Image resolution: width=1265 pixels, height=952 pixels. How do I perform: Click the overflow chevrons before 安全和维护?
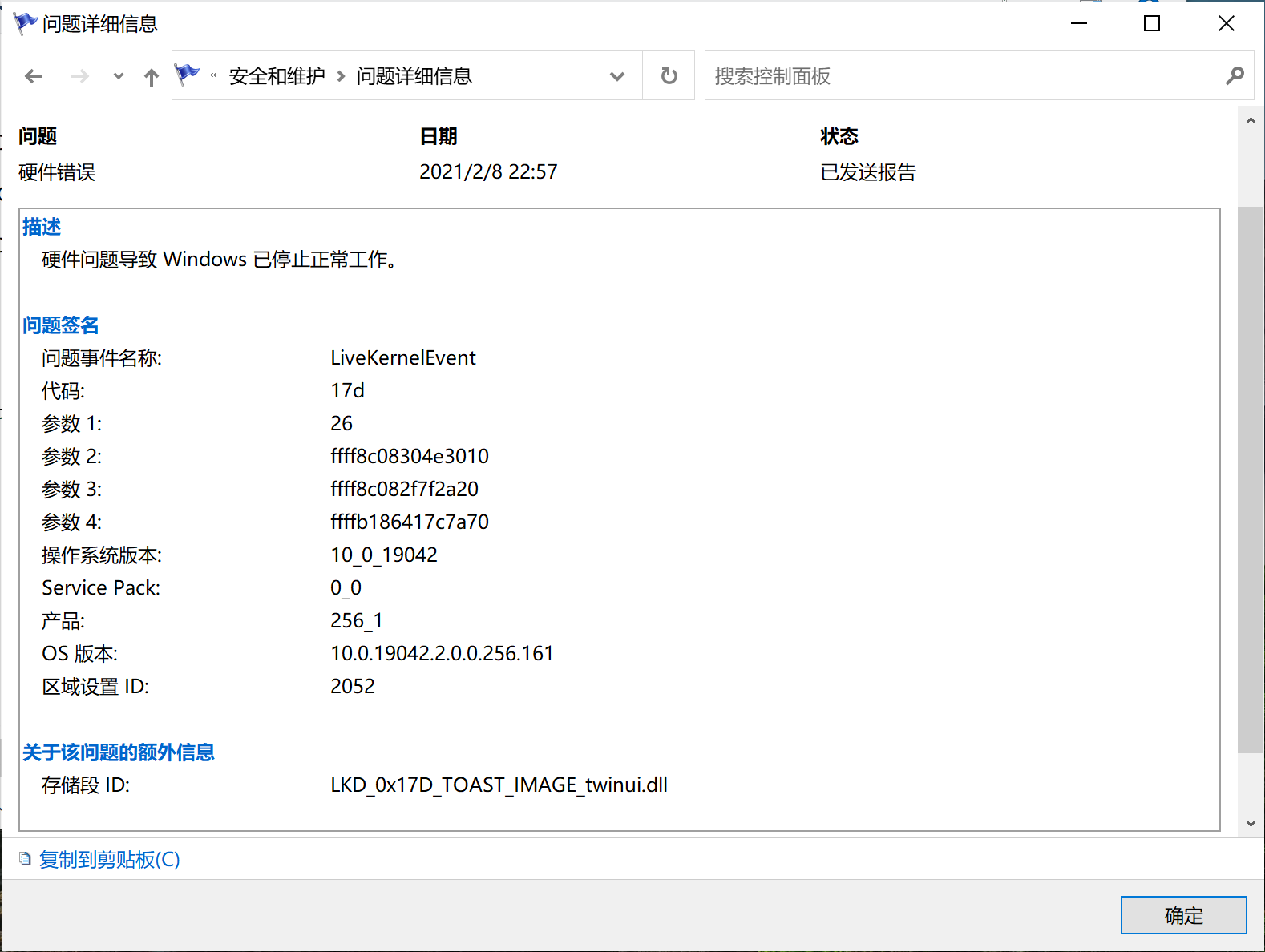click(213, 76)
